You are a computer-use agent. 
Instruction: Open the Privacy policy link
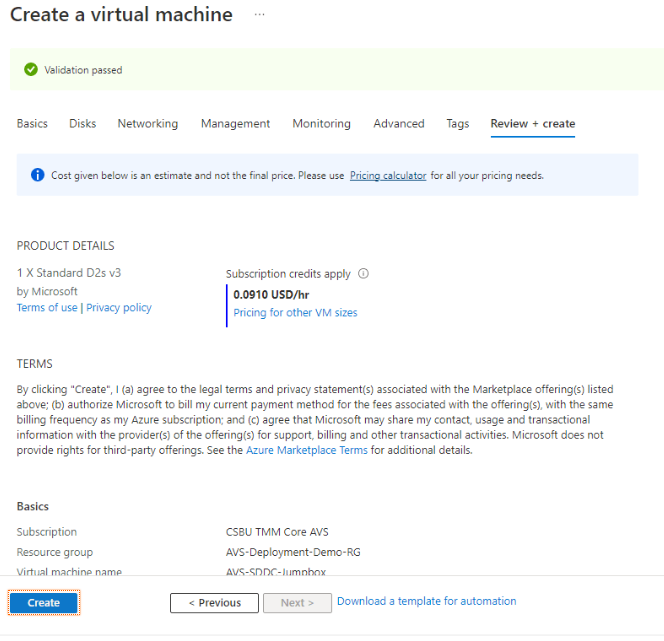point(119,308)
